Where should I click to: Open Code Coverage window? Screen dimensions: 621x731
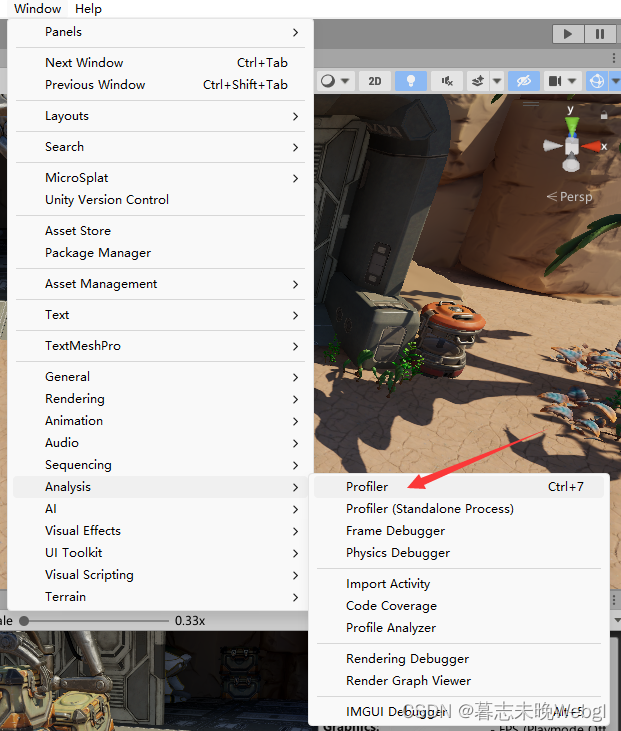459,606
